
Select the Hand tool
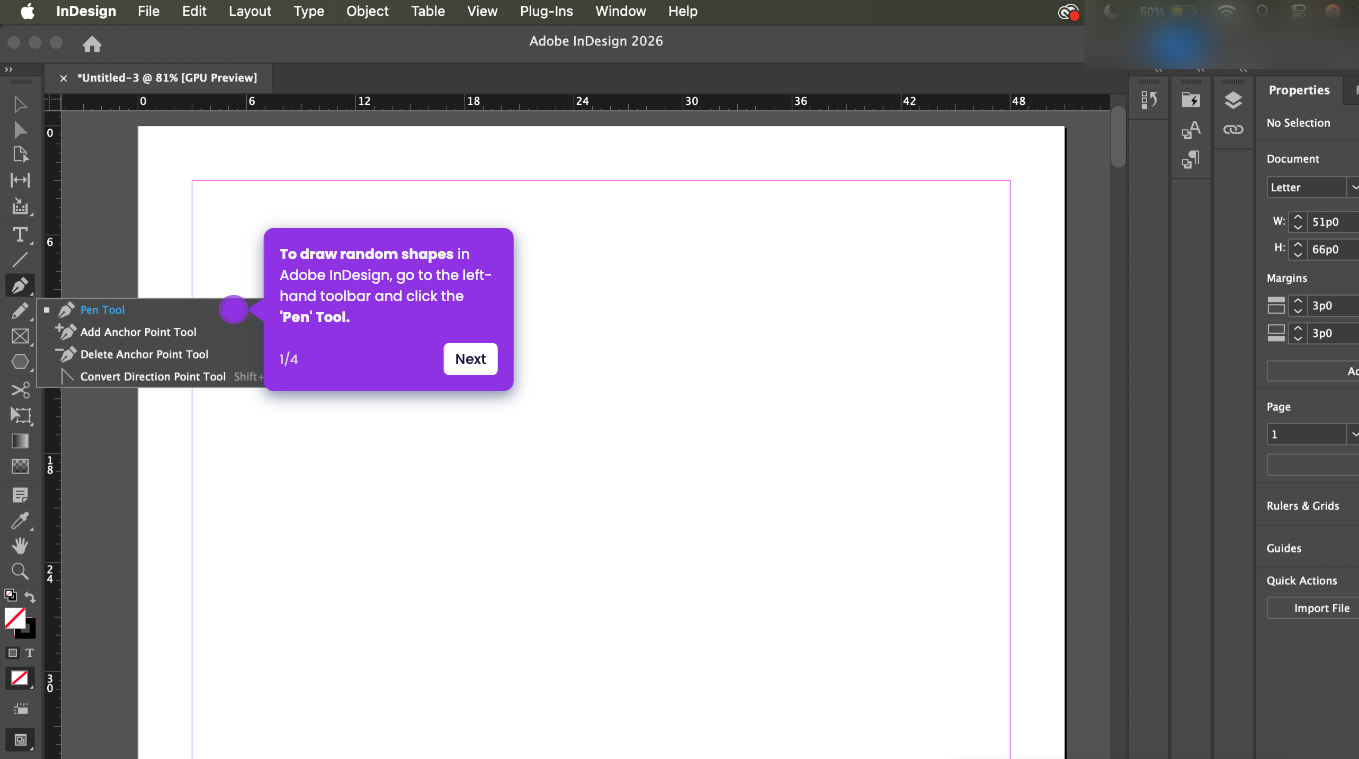pos(20,546)
